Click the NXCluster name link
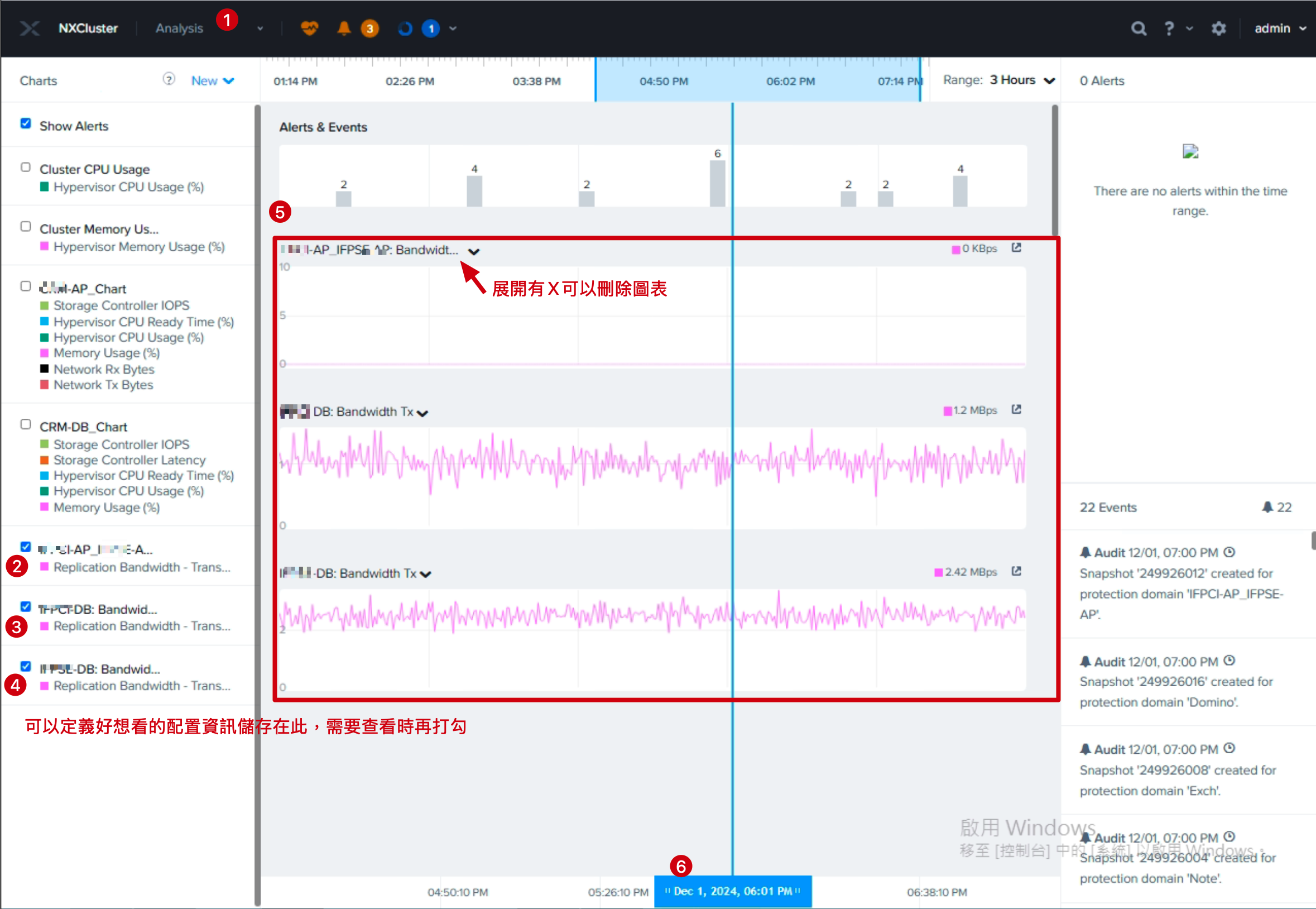The image size is (1316, 909). coord(88,28)
